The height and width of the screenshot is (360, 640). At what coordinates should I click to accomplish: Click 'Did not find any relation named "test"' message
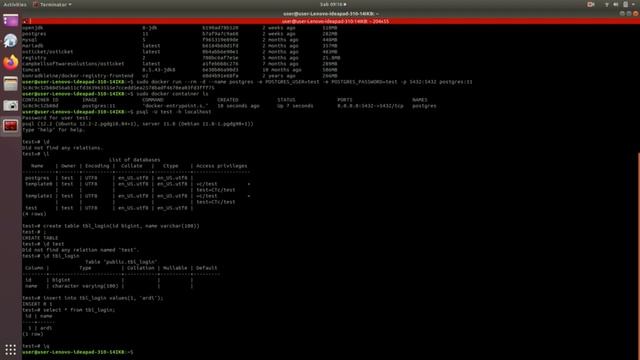click(81, 250)
